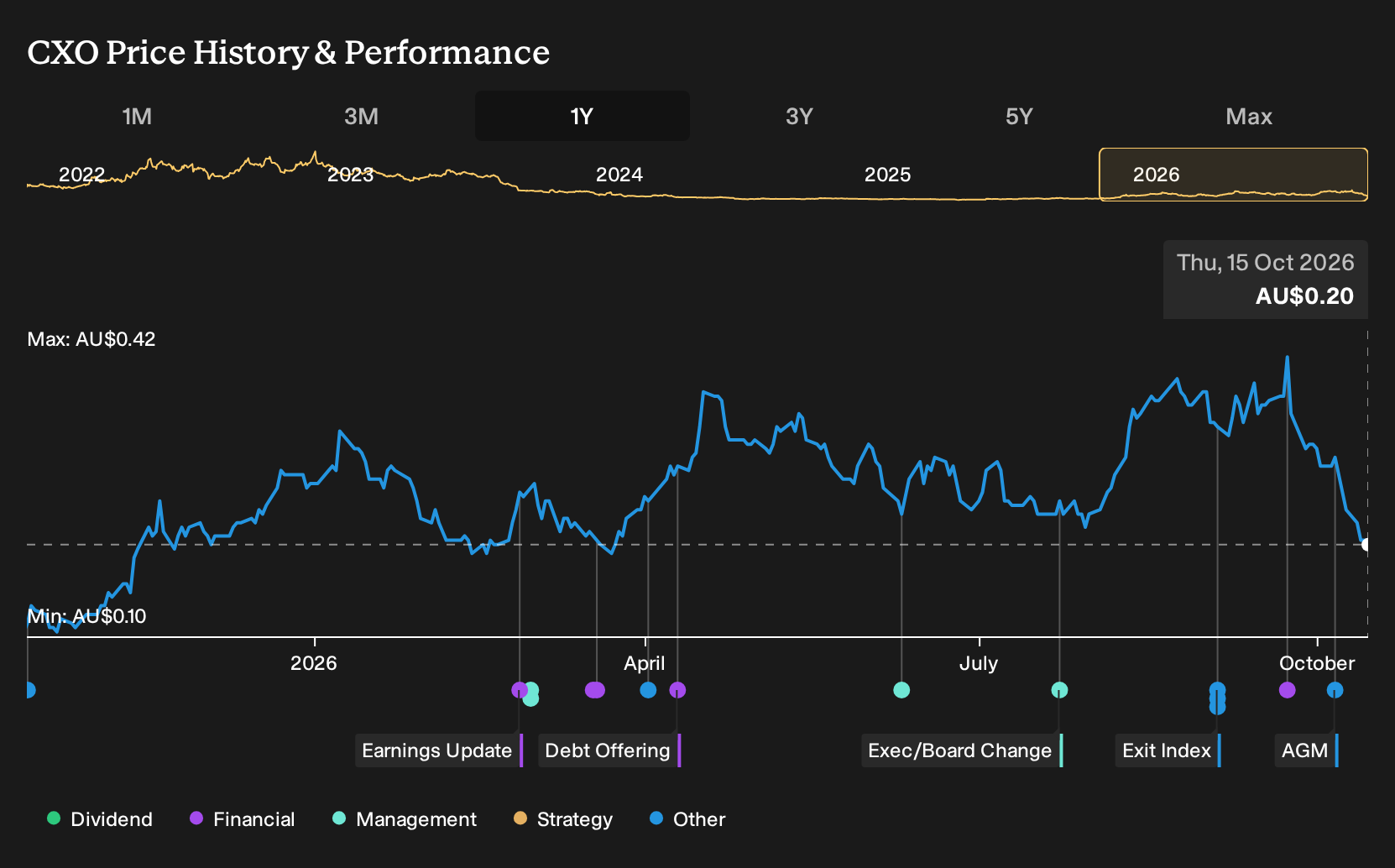
Task: Open the Debt Offering event label
Action: [x=609, y=750]
